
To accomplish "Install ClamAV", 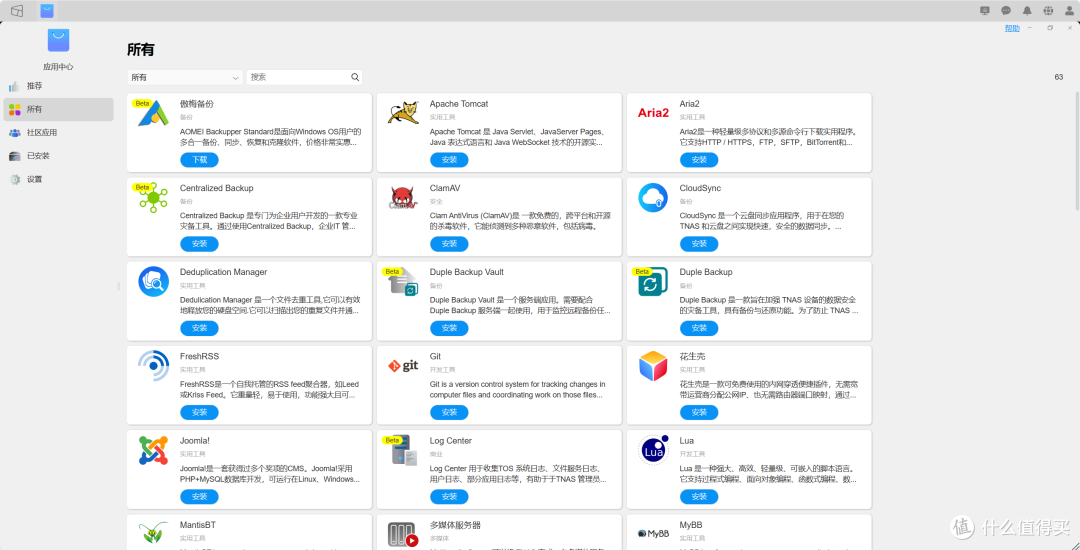I will click(449, 244).
